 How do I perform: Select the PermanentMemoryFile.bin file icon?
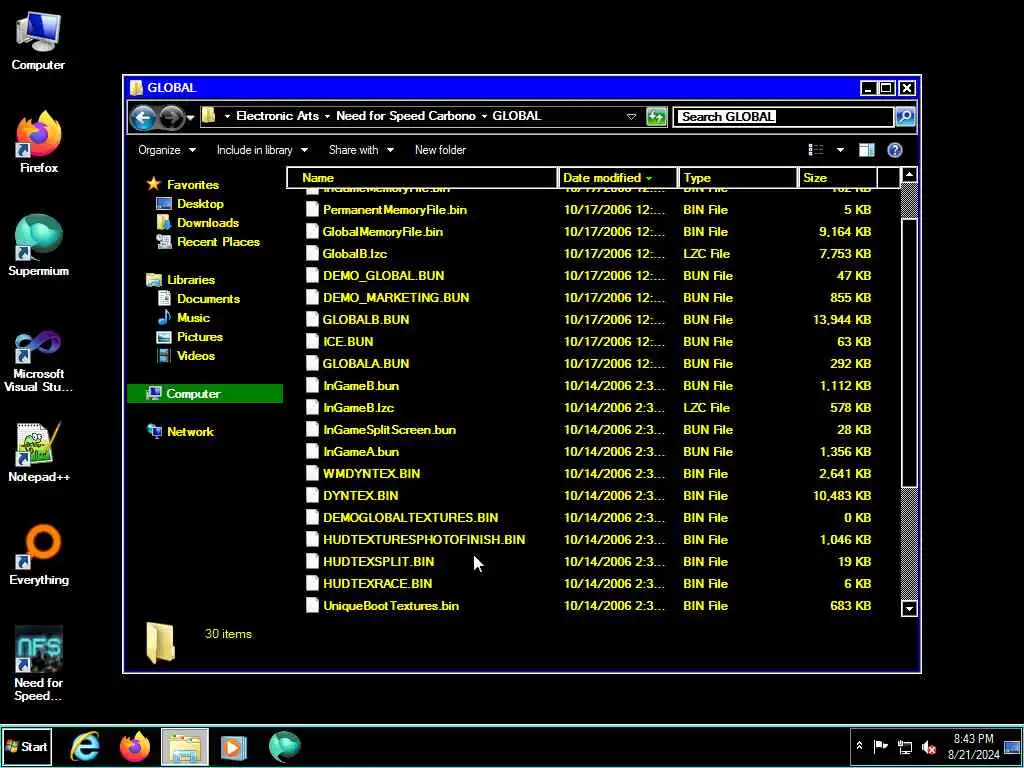312,210
